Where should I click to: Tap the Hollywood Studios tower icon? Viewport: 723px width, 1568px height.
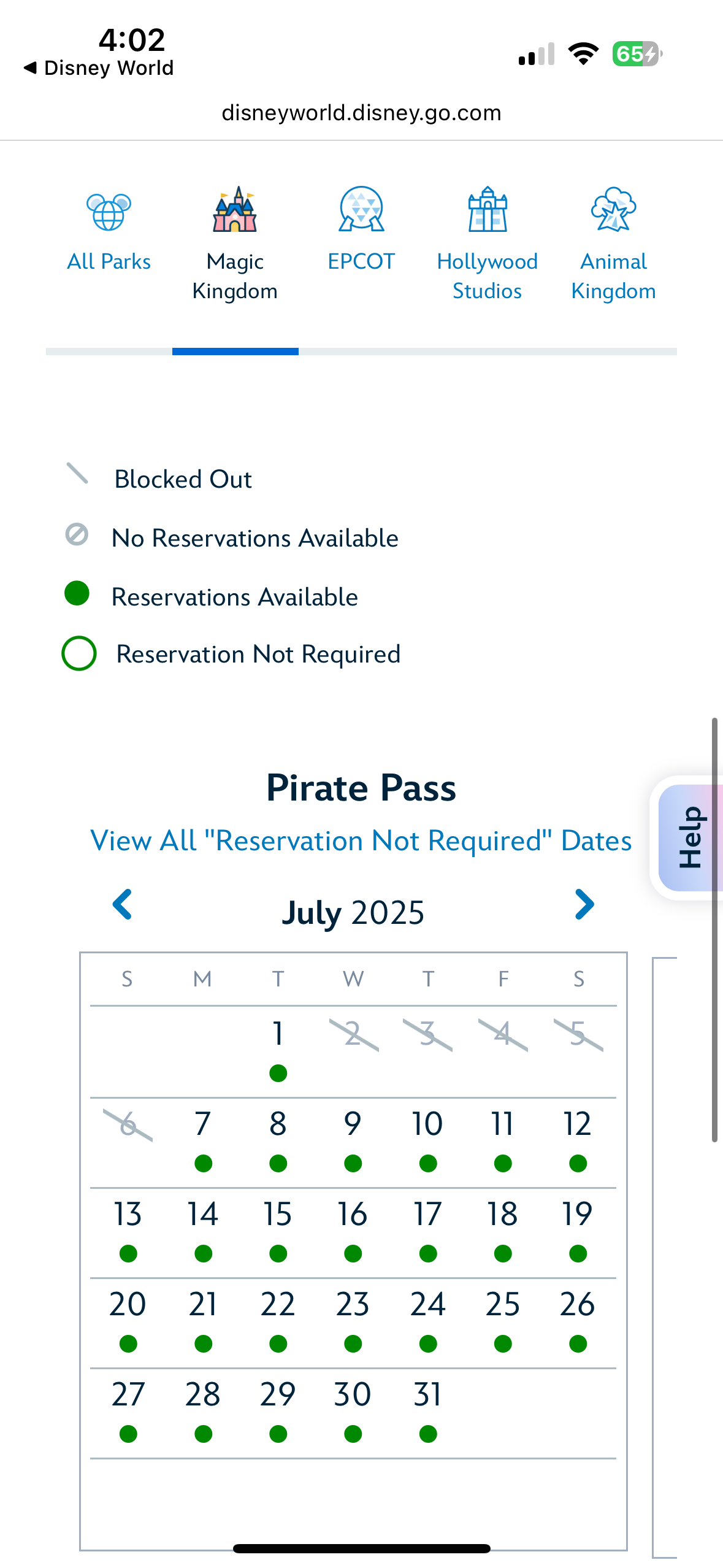(488, 210)
